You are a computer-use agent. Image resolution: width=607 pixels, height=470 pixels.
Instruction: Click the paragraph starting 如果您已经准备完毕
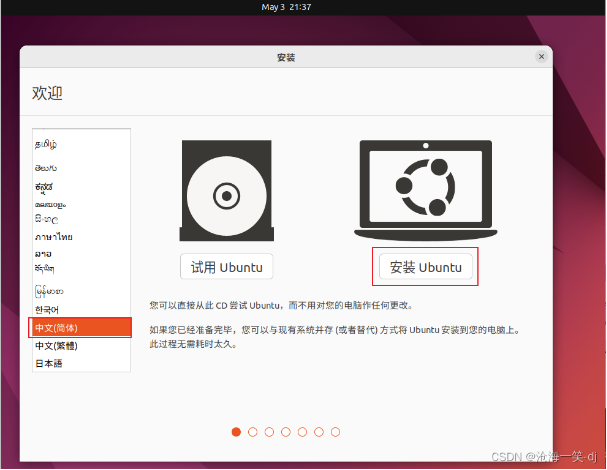point(335,337)
